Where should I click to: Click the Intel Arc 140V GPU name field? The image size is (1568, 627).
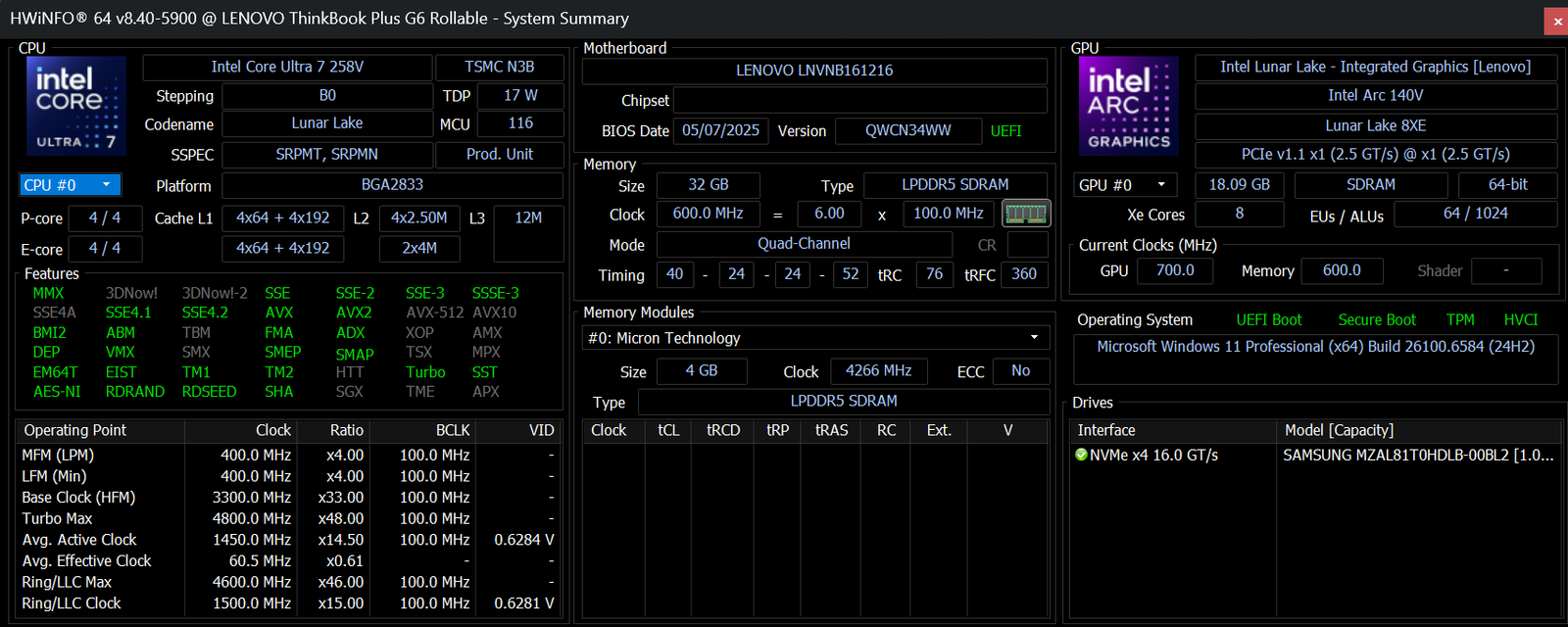click(1375, 95)
